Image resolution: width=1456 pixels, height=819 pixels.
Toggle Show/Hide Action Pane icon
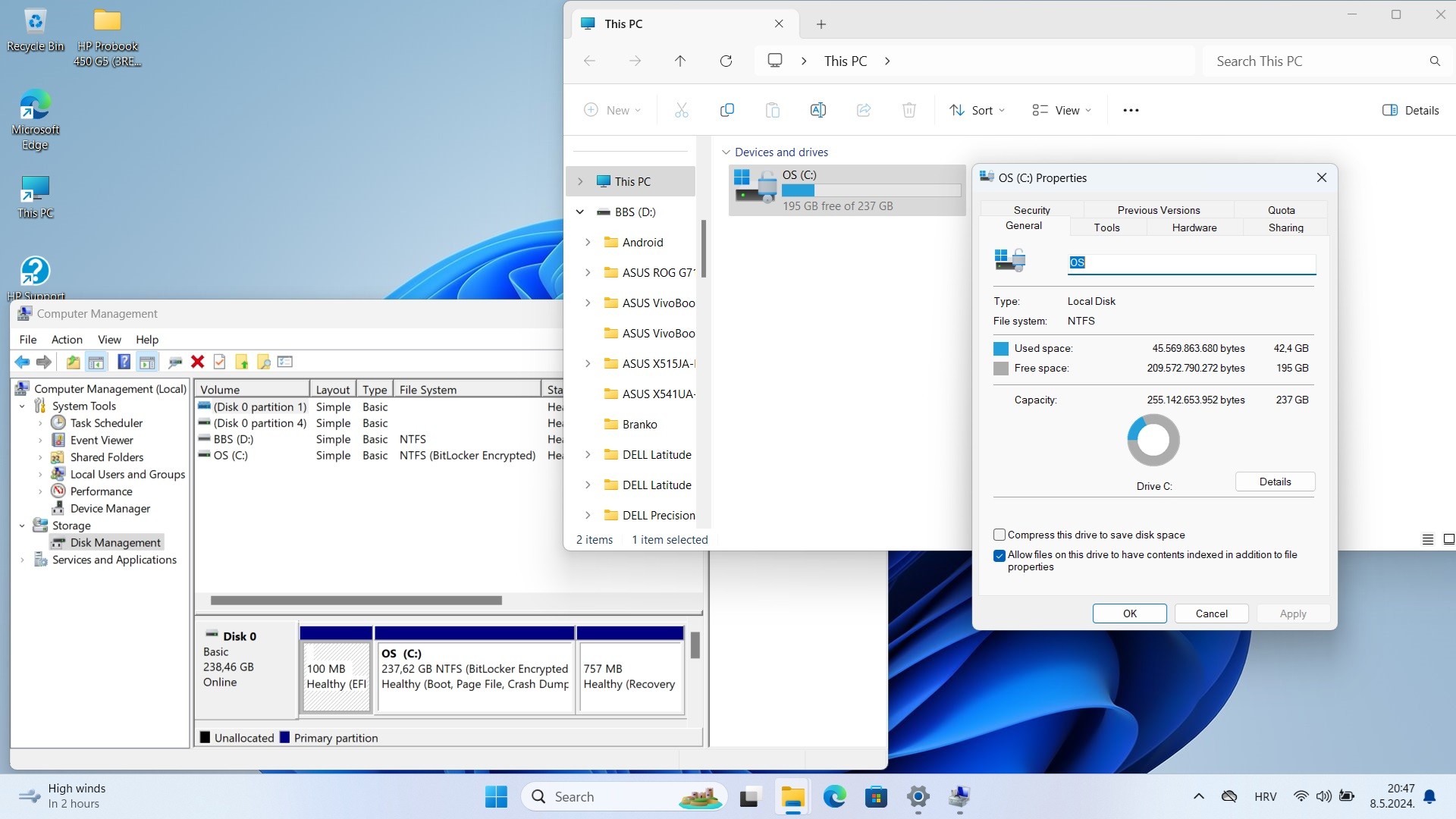click(147, 362)
